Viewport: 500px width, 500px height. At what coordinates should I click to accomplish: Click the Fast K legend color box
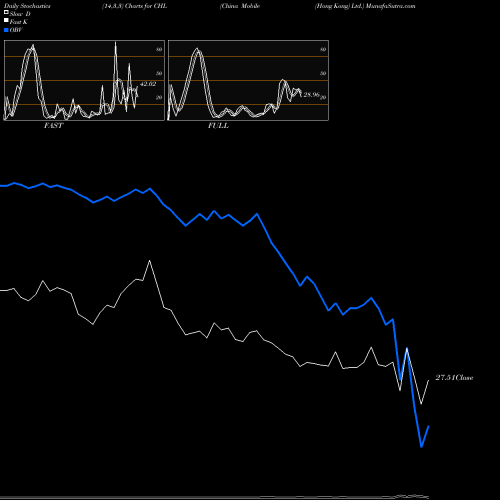[6, 20]
